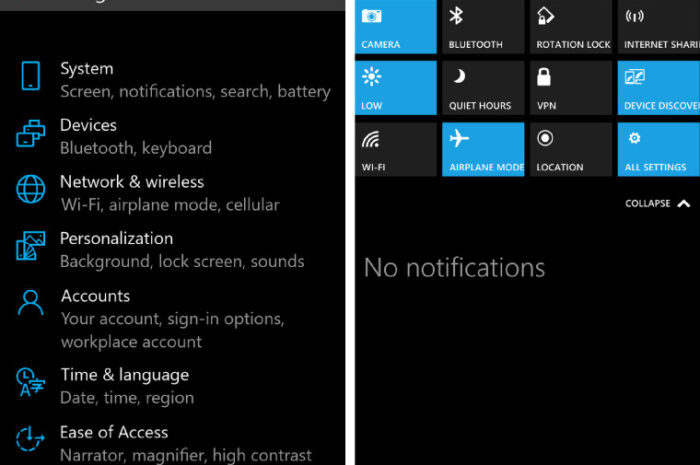Click "Narrator, magnifier, high contrast" text
This screenshot has width=700, height=465.
[x=186, y=455]
